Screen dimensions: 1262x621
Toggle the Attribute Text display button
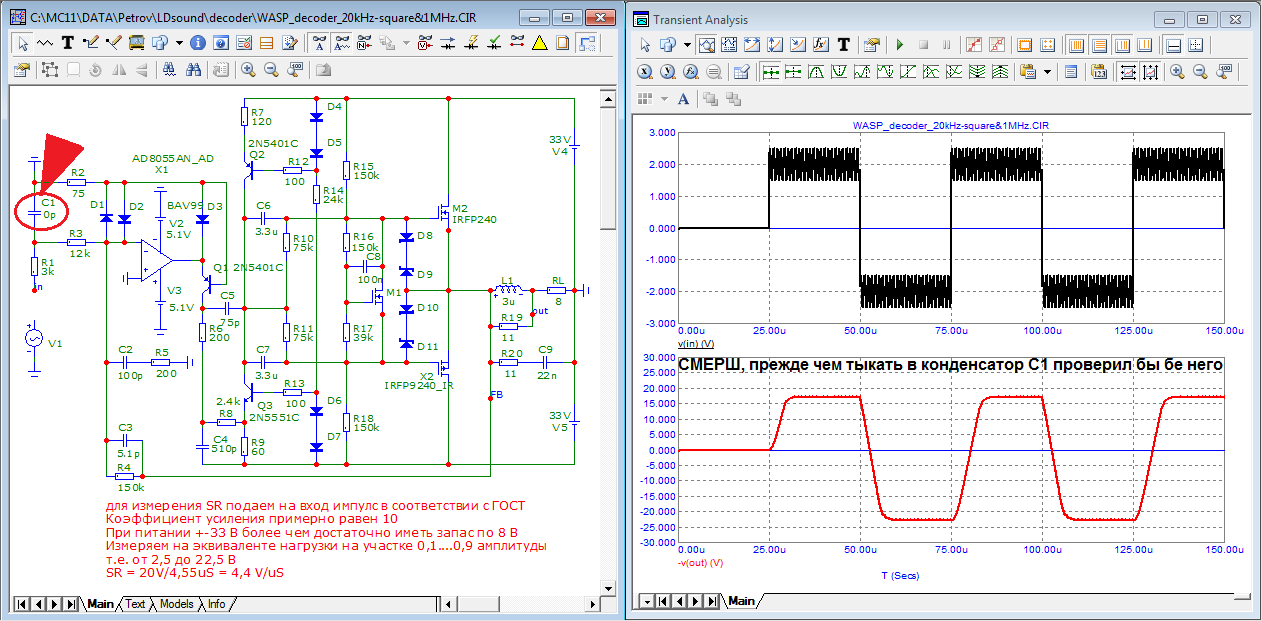[319, 43]
